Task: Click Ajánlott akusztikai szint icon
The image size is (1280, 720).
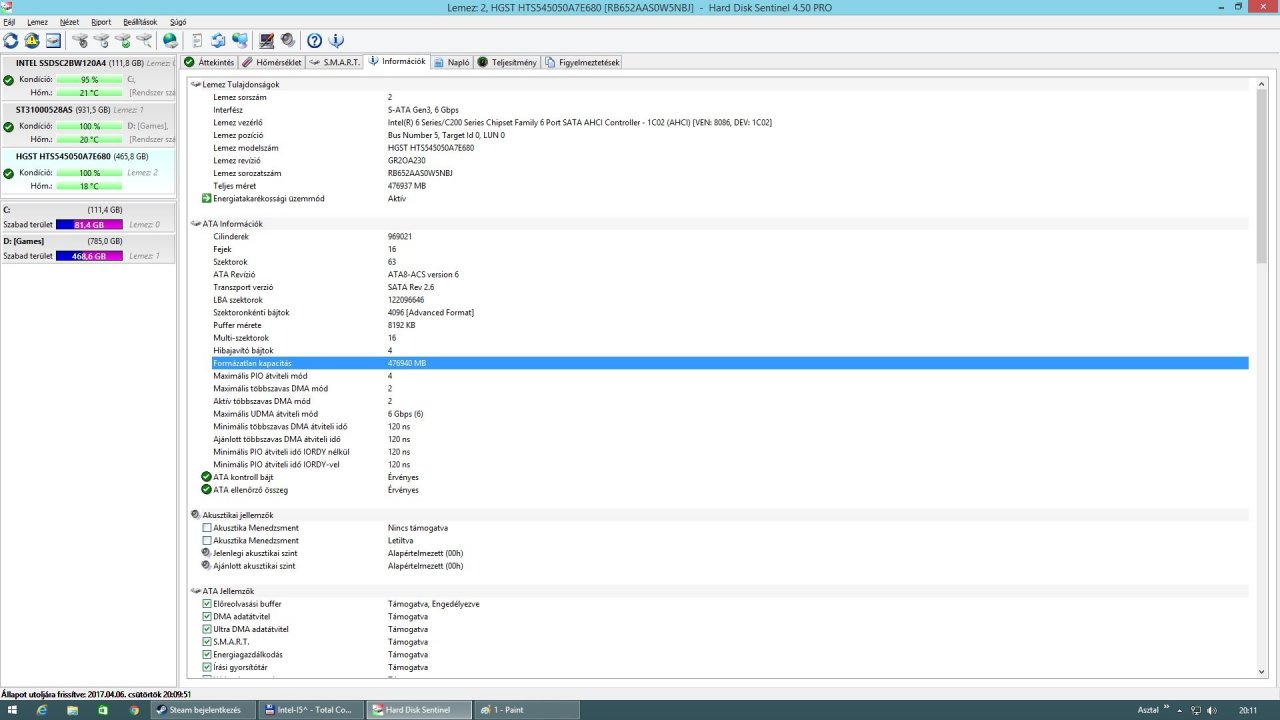Action: click(x=207, y=566)
